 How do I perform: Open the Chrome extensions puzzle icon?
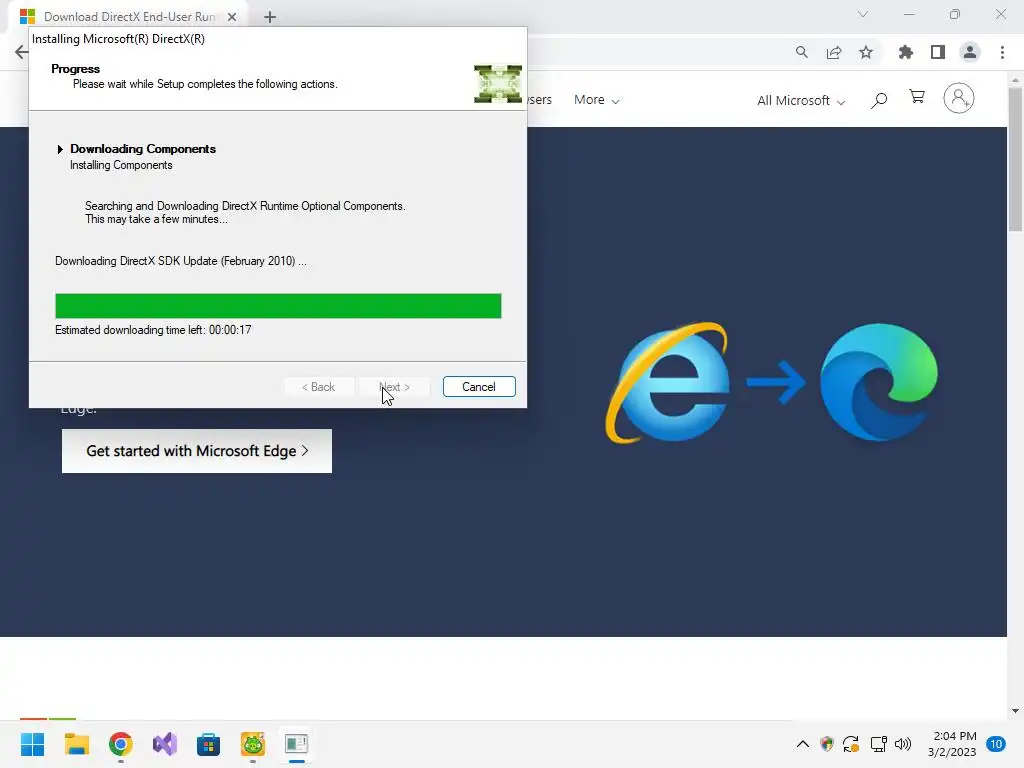[906, 52]
